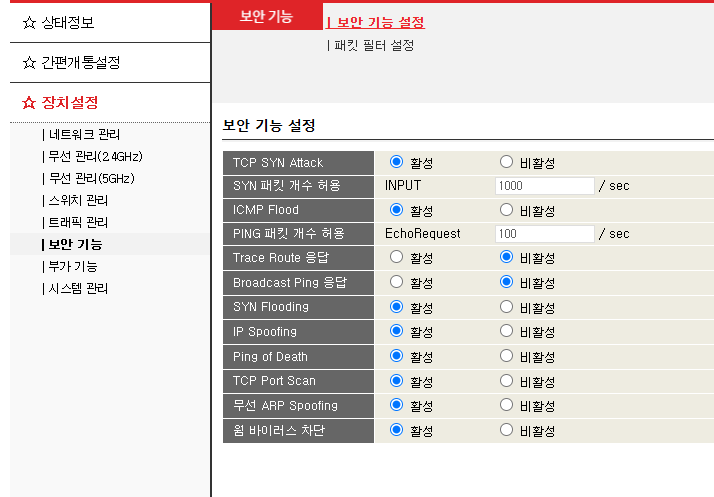This screenshot has height=497, width=714.
Task: Open the 장치설정 menu
Action: (x=70, y=102)
